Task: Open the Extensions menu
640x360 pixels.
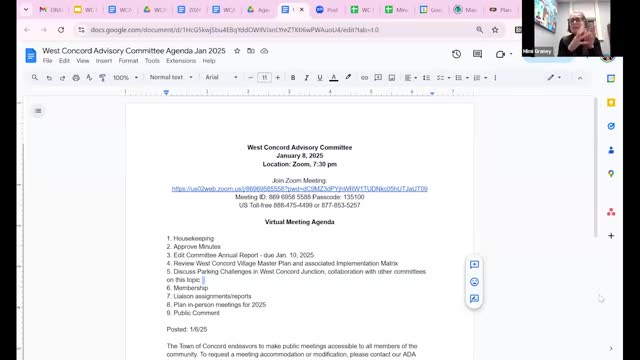Action: (181, 61)
